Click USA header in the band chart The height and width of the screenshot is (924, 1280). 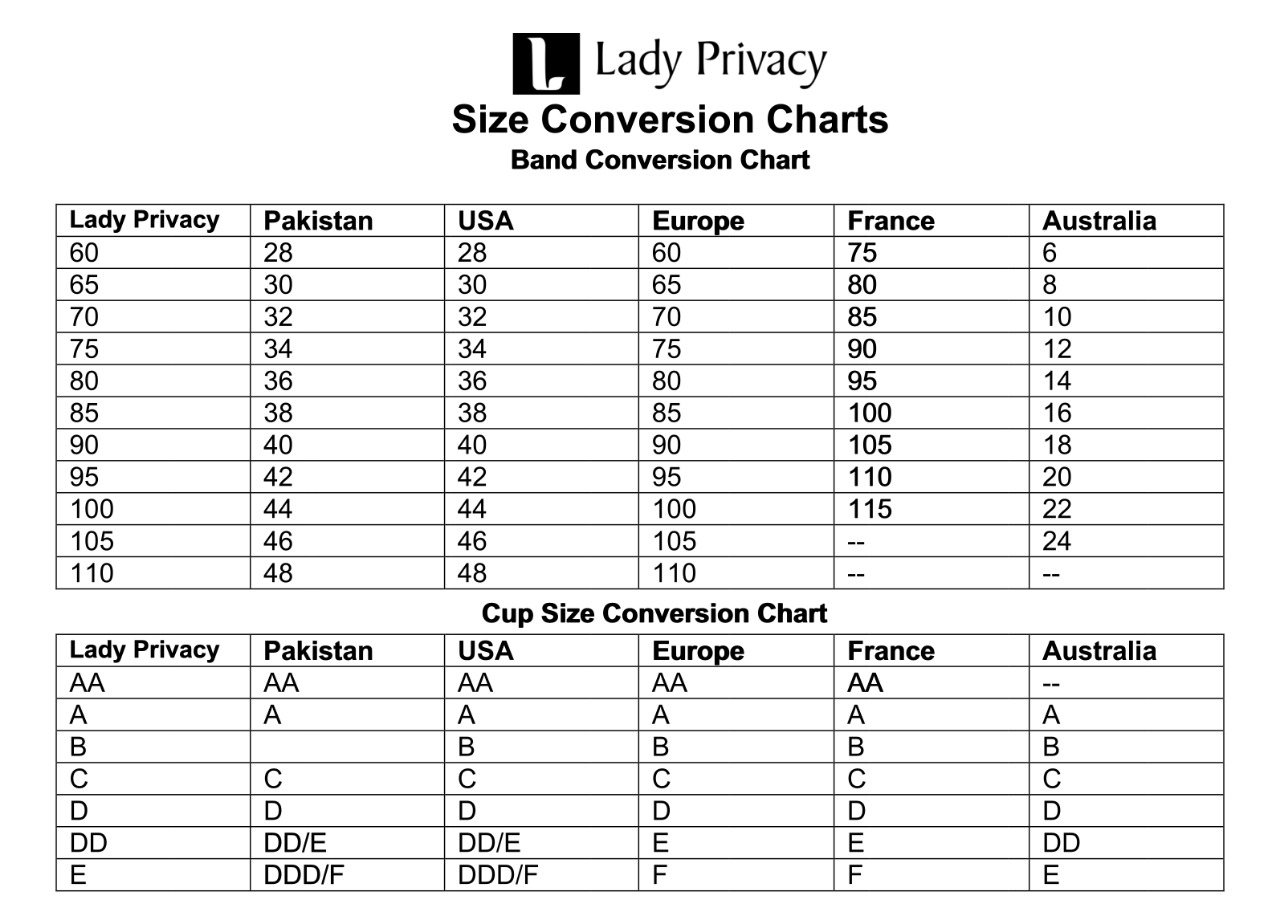[x=485, y=221]
